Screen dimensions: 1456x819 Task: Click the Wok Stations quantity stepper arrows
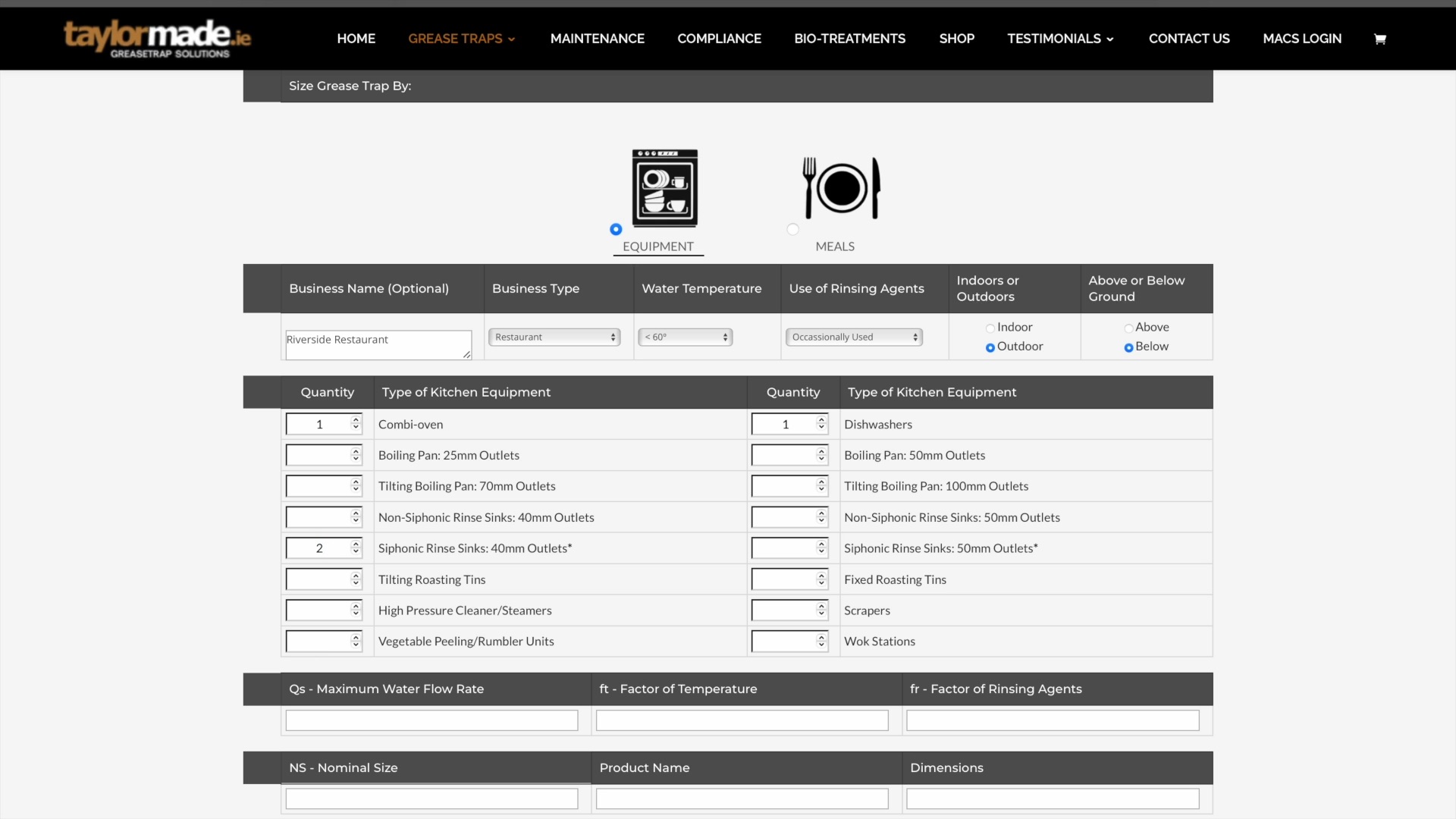coord(821,642)
